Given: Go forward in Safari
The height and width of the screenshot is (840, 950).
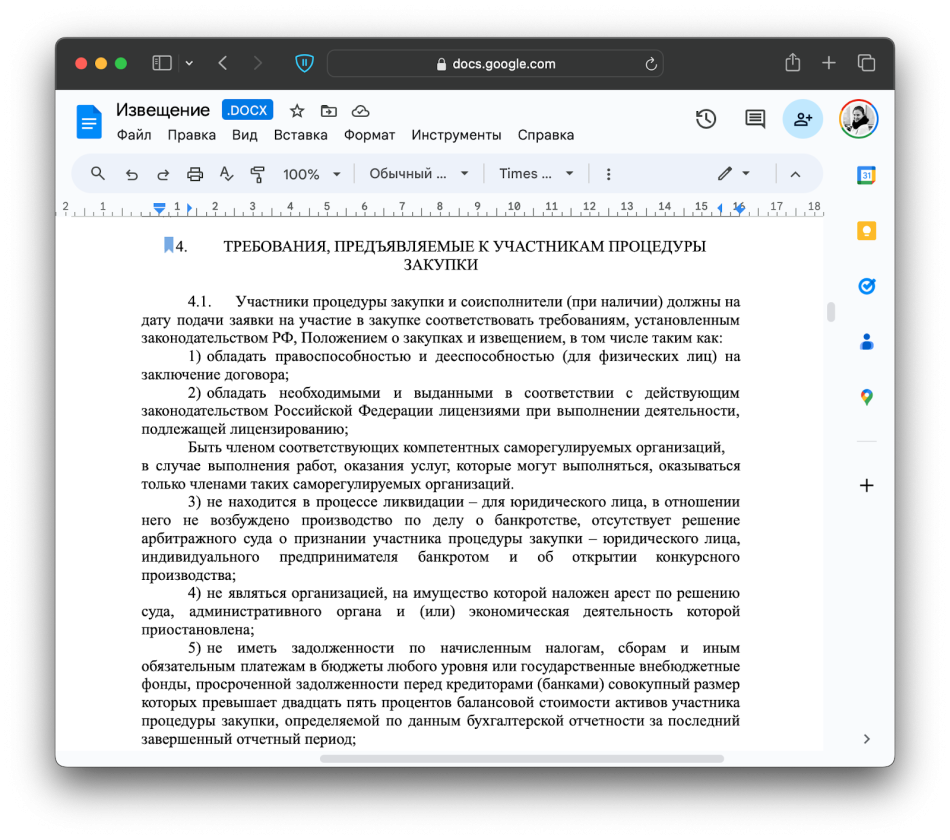Looking at the screenshot, I should pyautogui.click(x=257, y=63).
